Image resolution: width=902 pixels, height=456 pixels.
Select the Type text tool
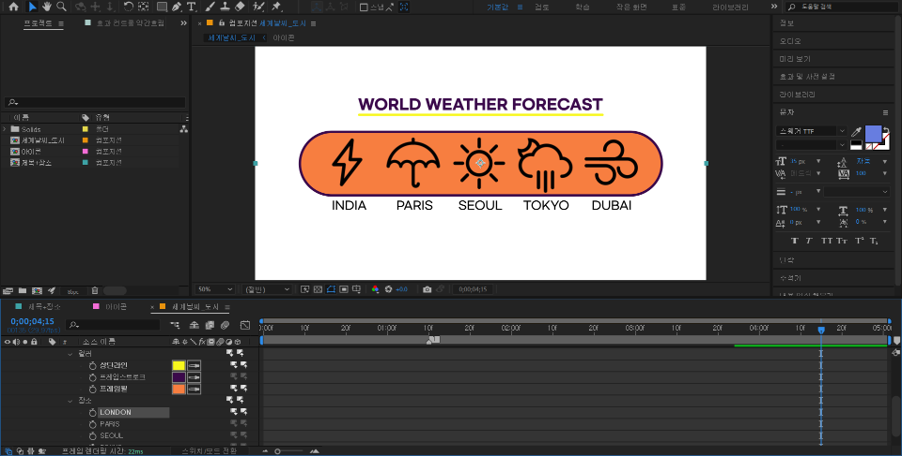click(192, 7)
